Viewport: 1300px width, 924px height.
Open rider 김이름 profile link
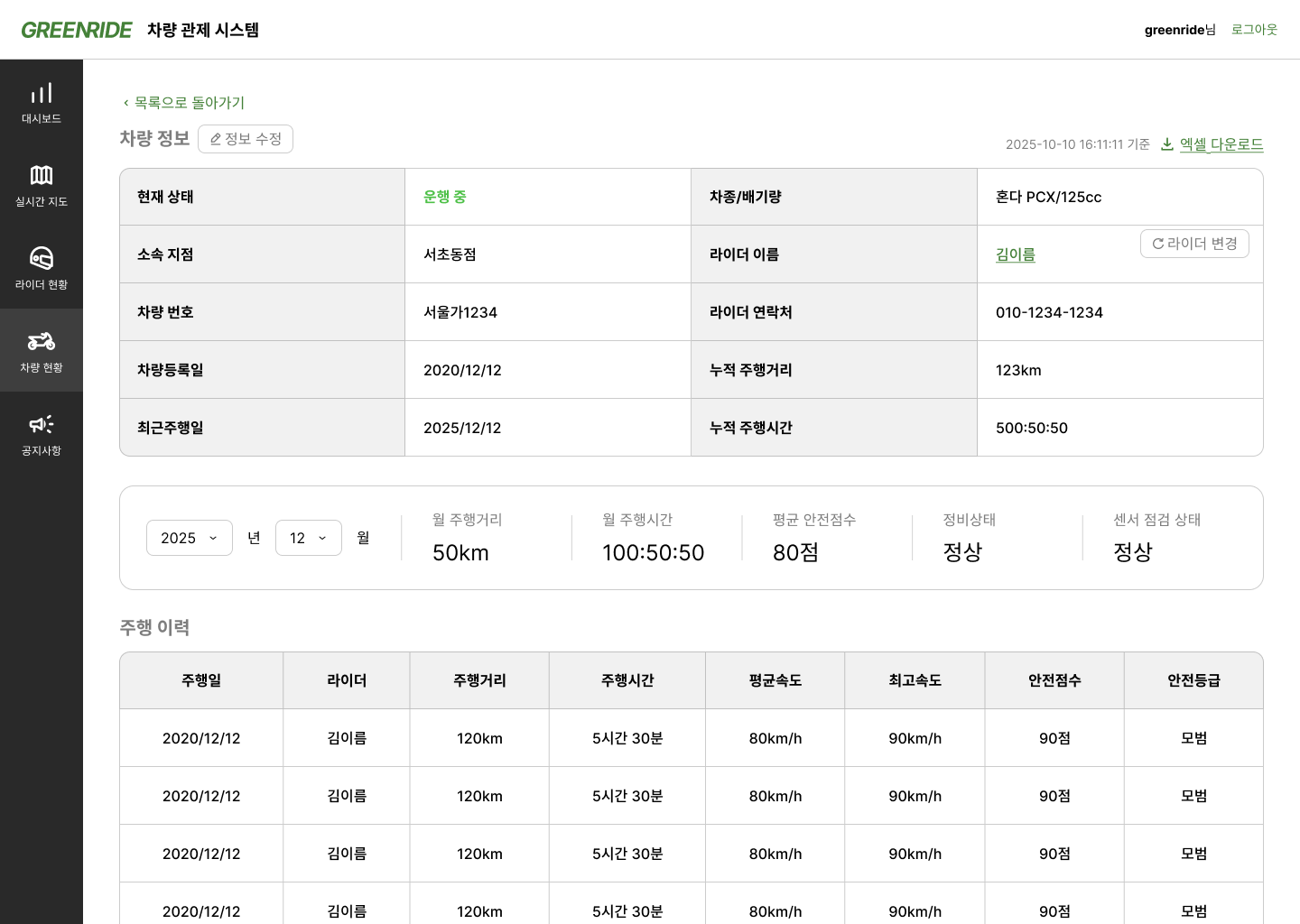(1015, 254)
